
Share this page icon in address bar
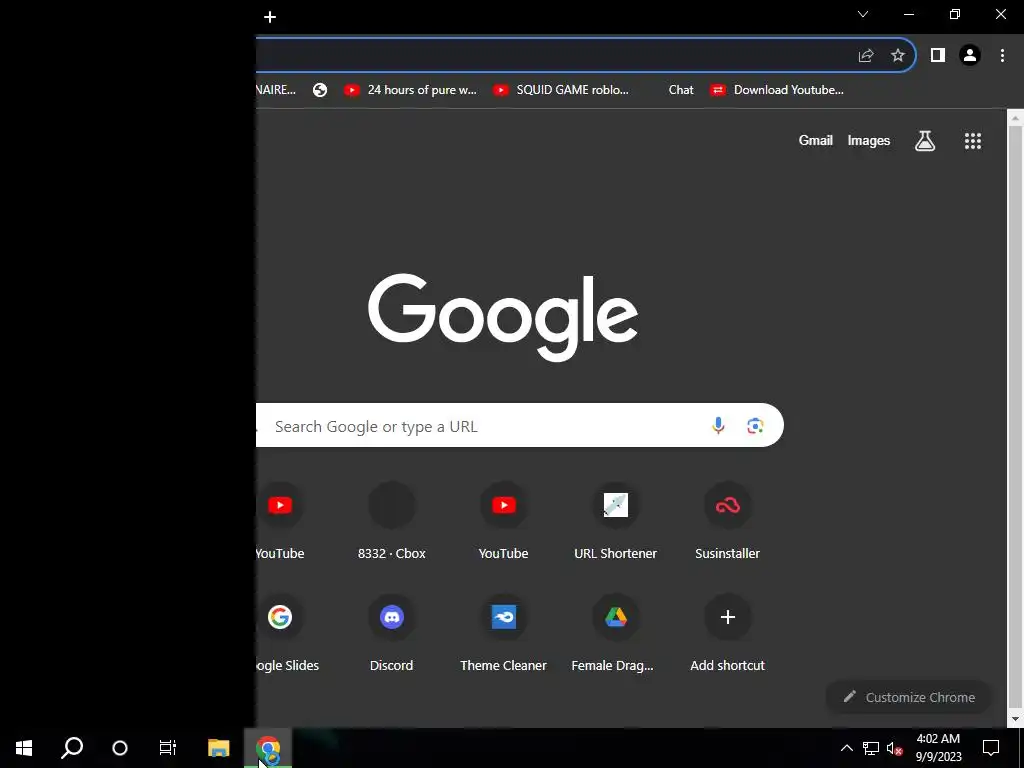click(866, 56)
